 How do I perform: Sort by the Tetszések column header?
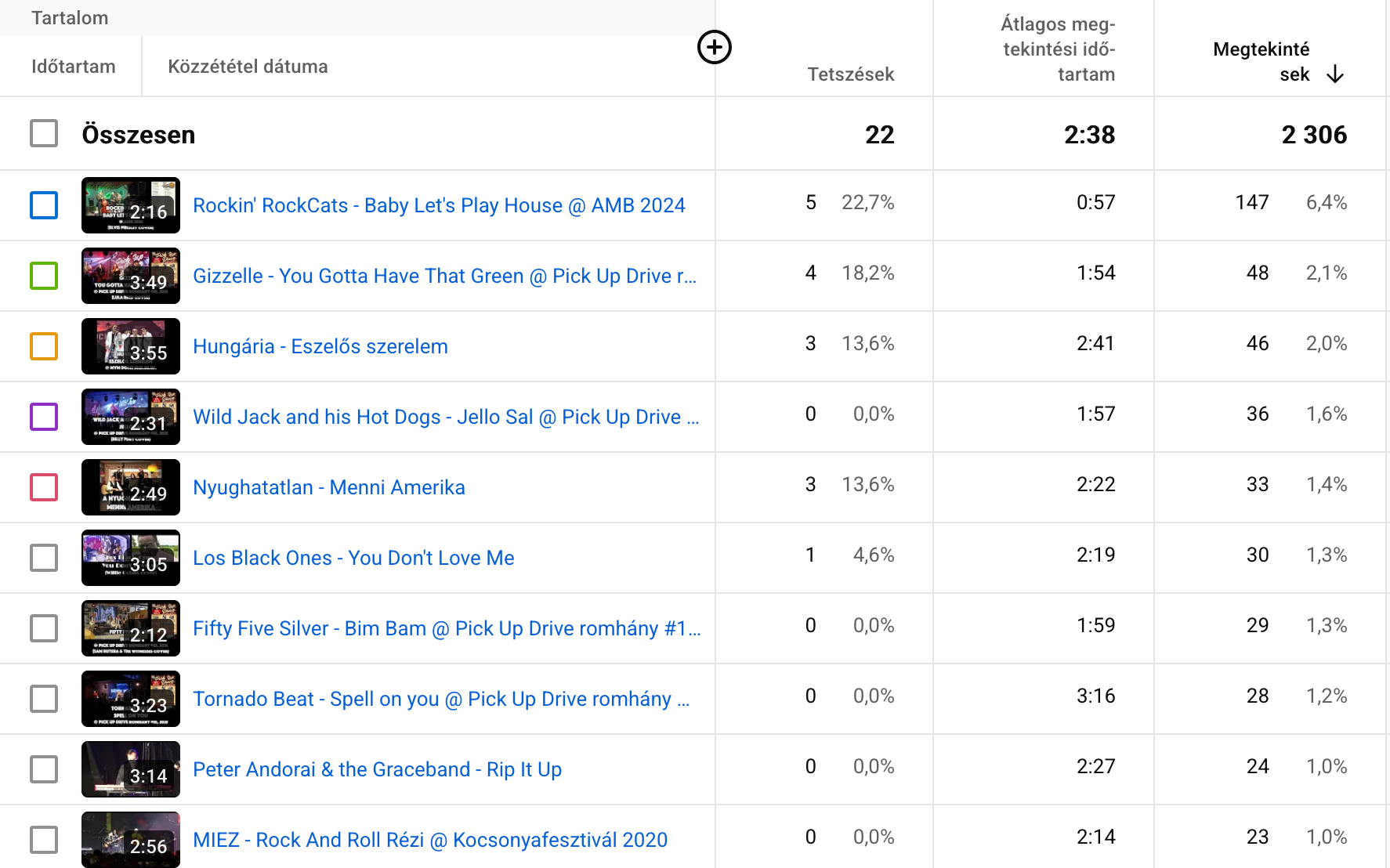[850, 74]
